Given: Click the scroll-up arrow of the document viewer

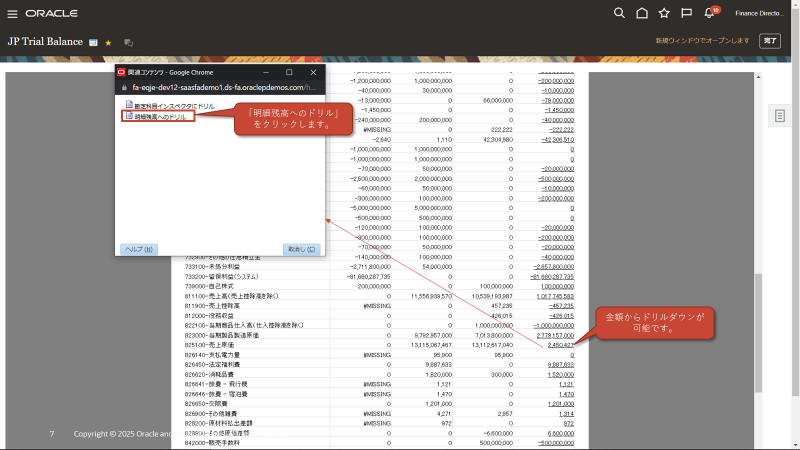Looking at the screenshot, I should point(758,77).
